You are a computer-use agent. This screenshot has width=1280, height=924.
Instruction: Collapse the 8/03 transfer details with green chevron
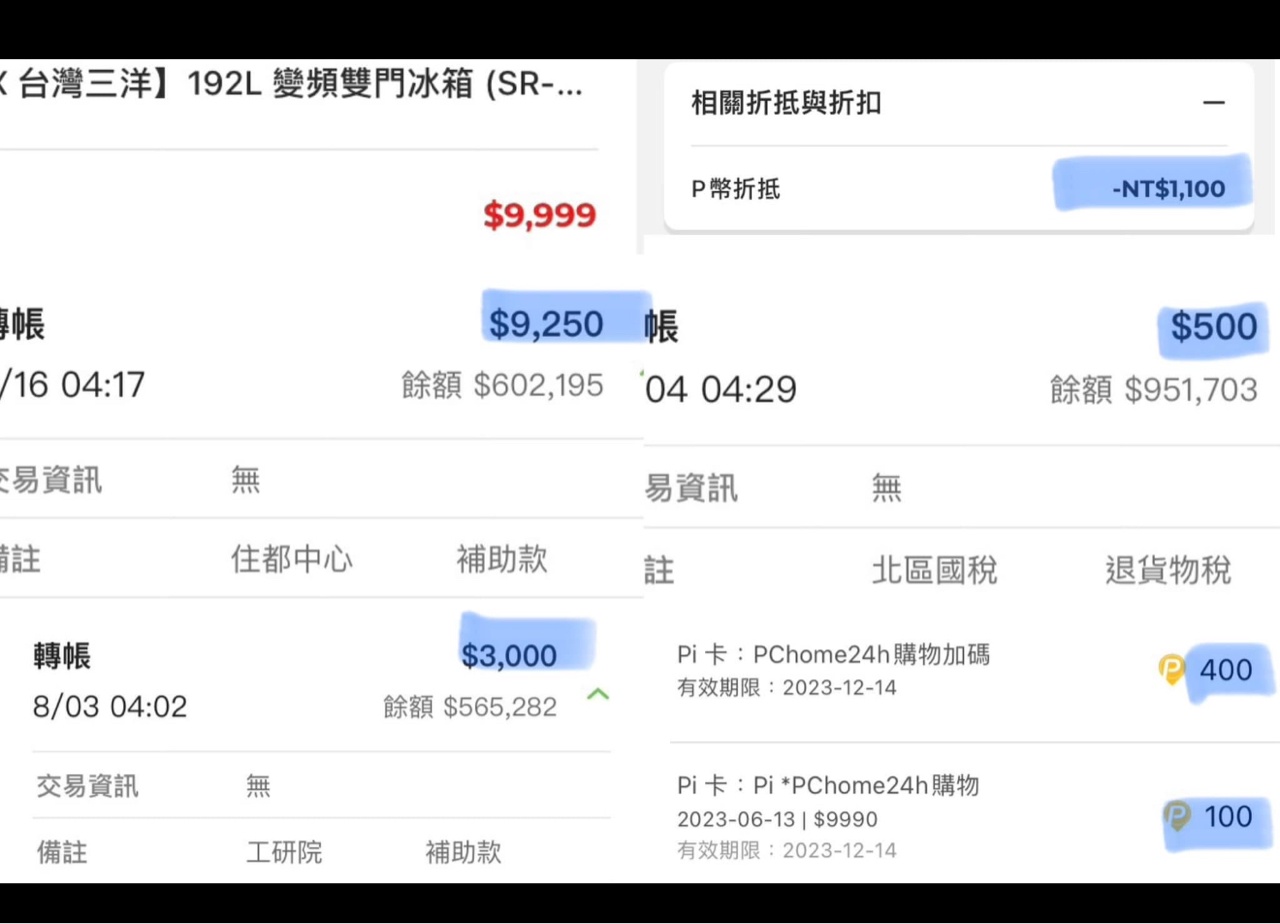598,693
